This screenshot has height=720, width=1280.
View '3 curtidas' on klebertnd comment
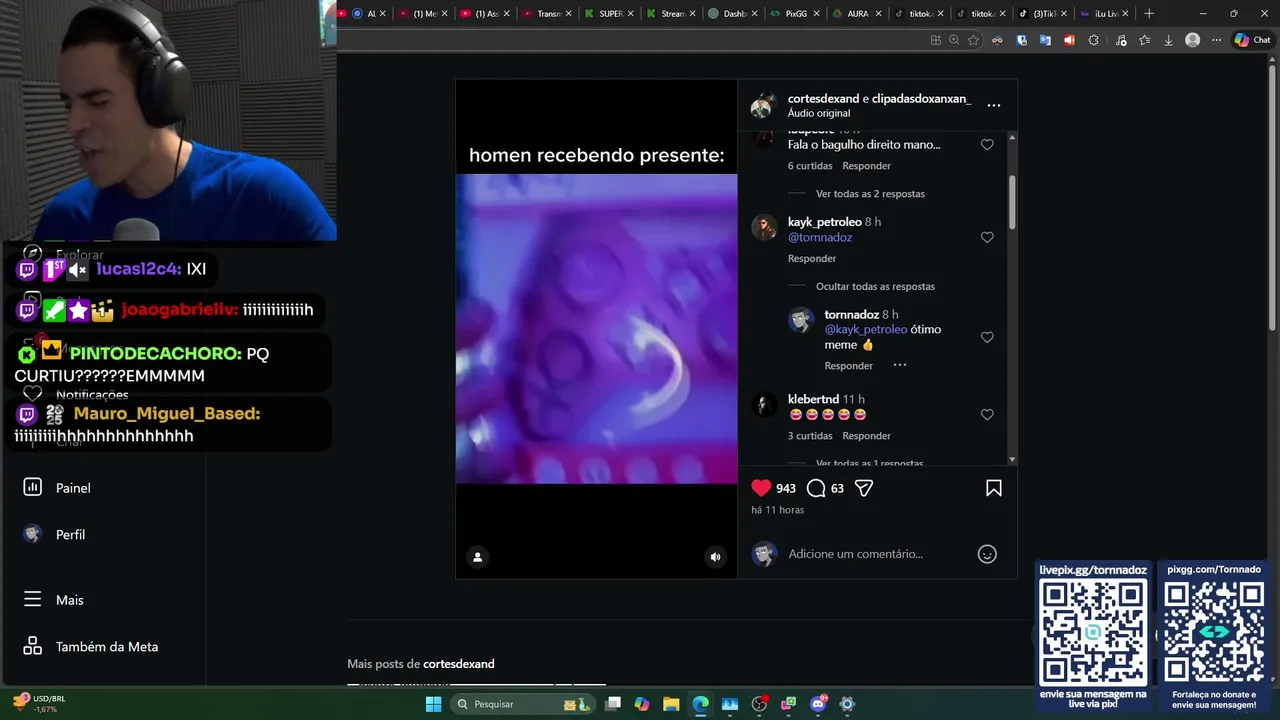click(810, 436)
